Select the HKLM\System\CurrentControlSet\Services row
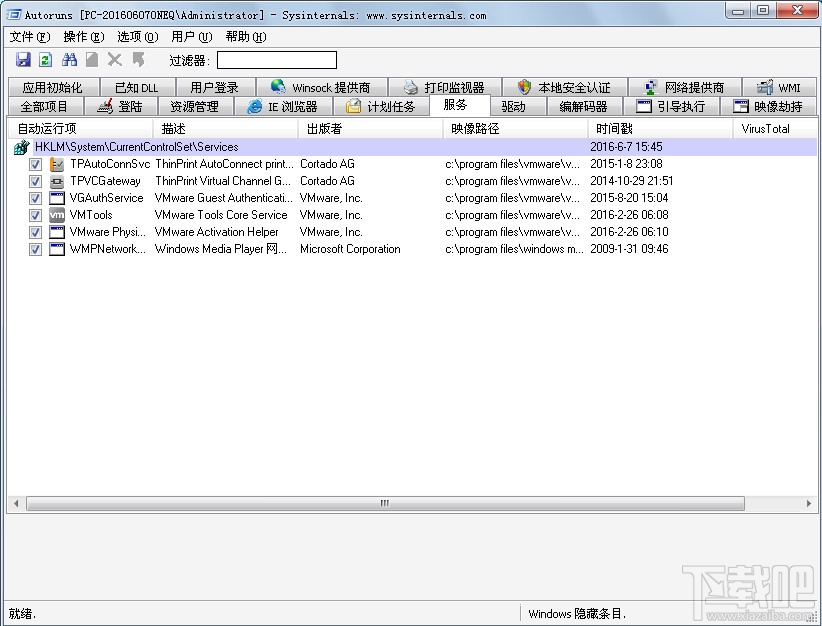 point(413,147)
